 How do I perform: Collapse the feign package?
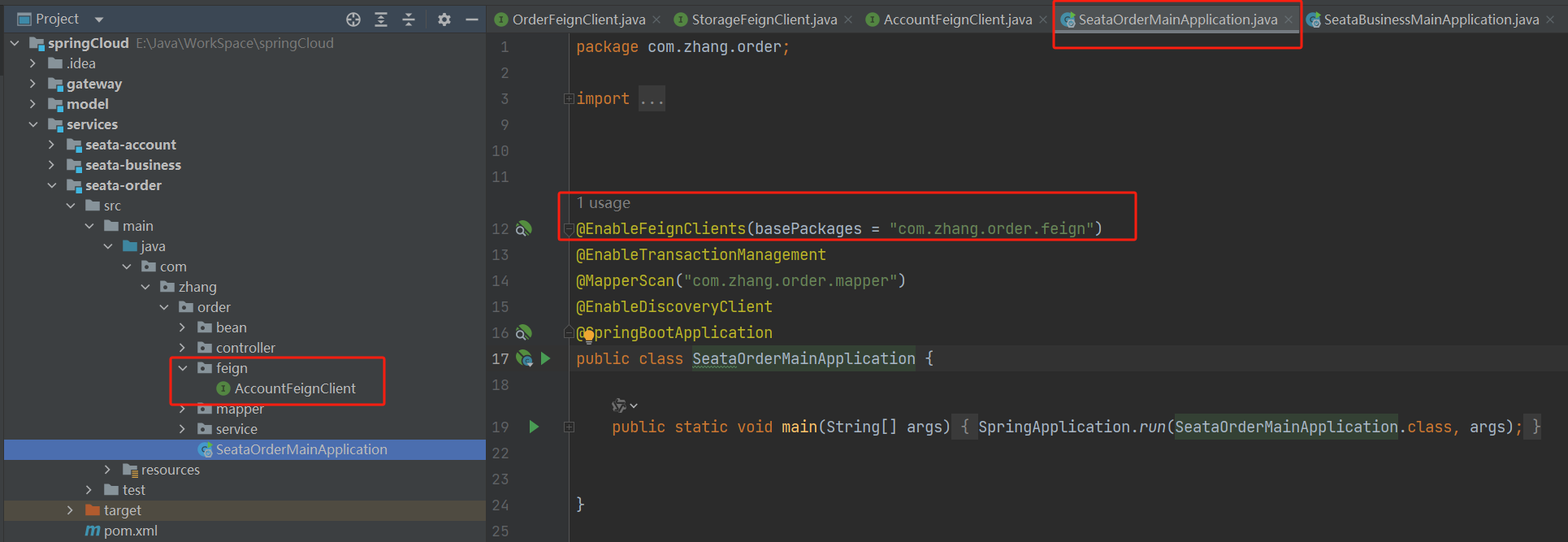coord(183,368)
